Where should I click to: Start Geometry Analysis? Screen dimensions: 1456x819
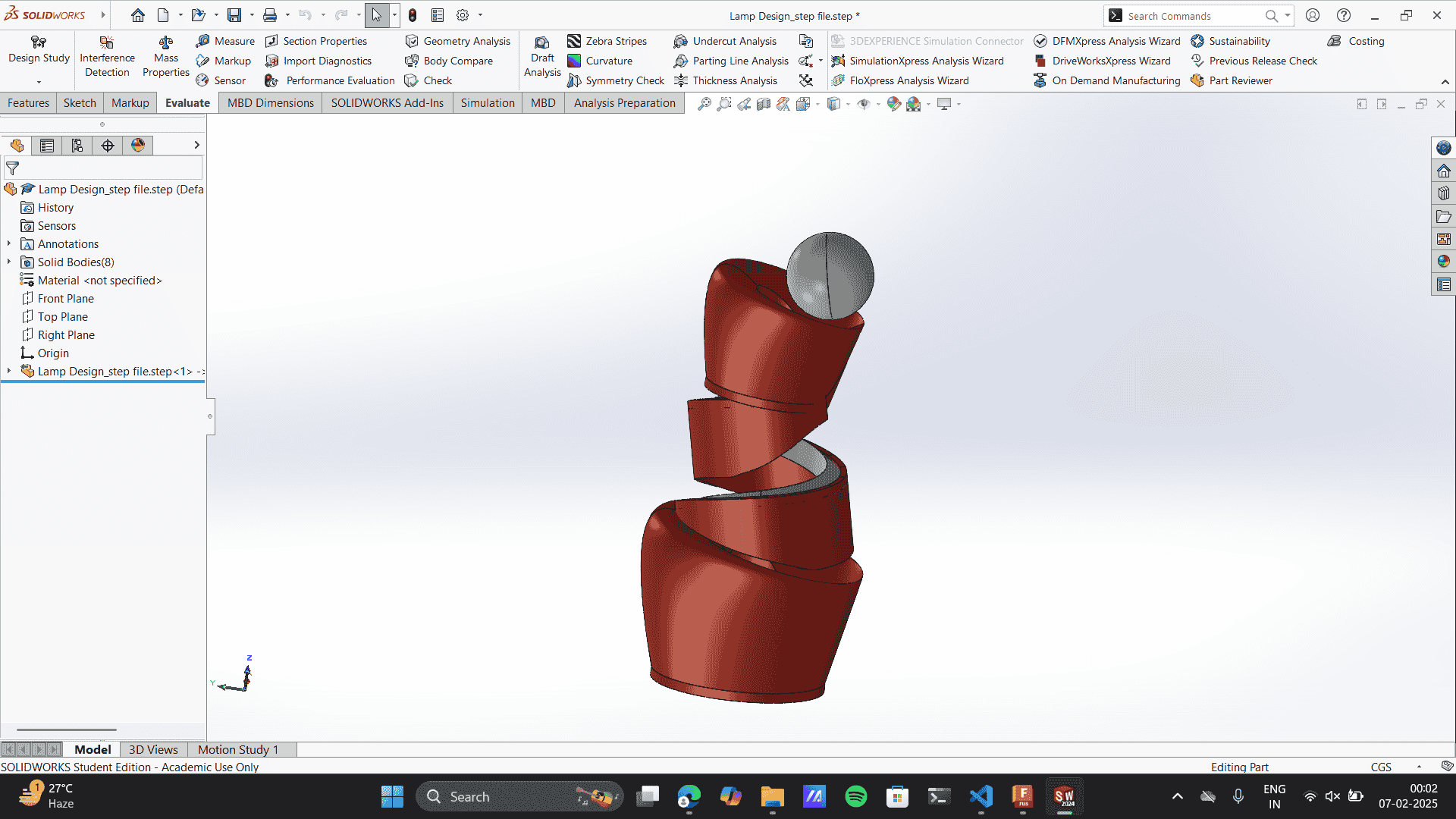click(x=458, y=41)
